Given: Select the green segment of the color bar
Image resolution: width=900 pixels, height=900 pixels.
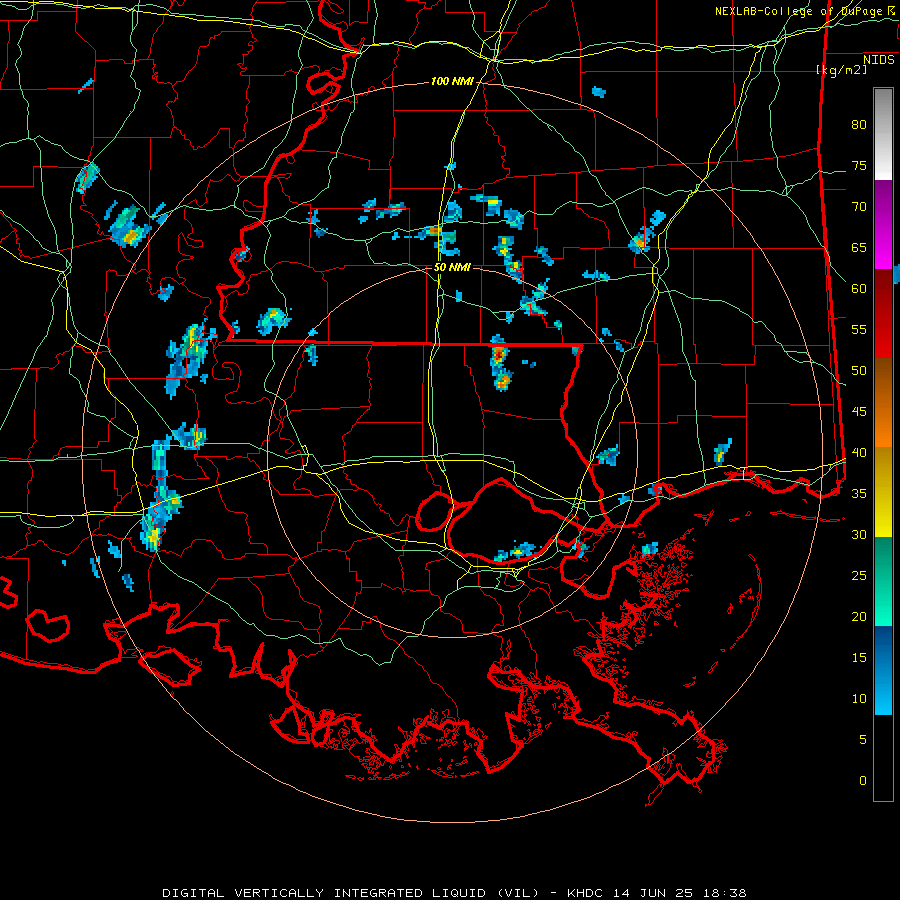Looking at the screenshot, I should pos(883,581).
